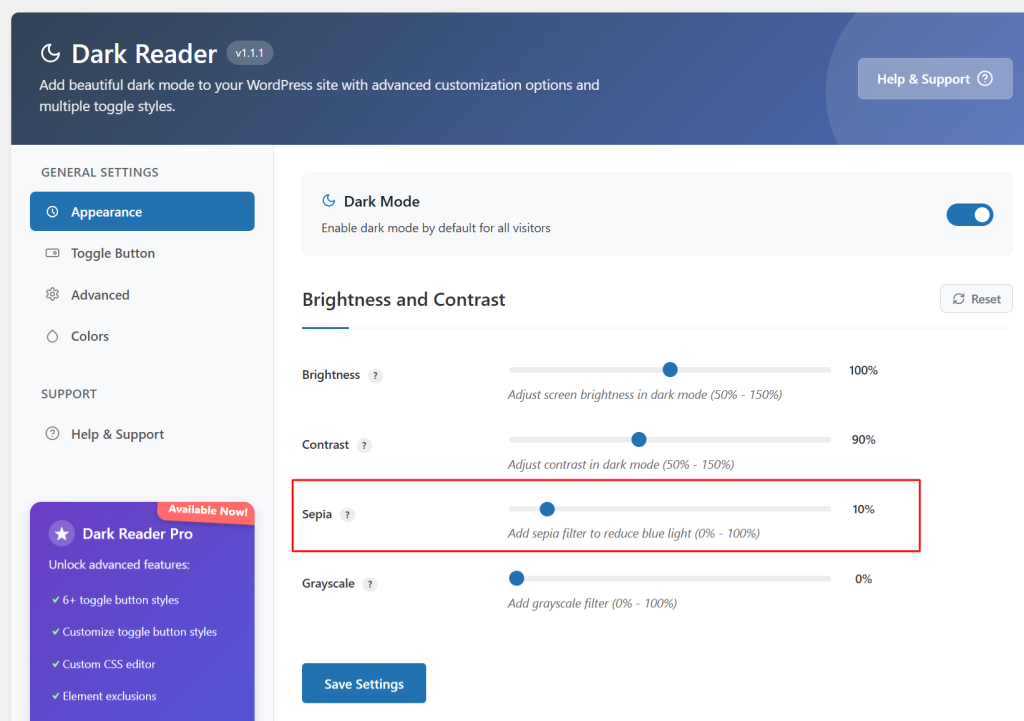Click the 90% Contrast value
This screenshot has height=721, width=1024.
tap(863, 440)
